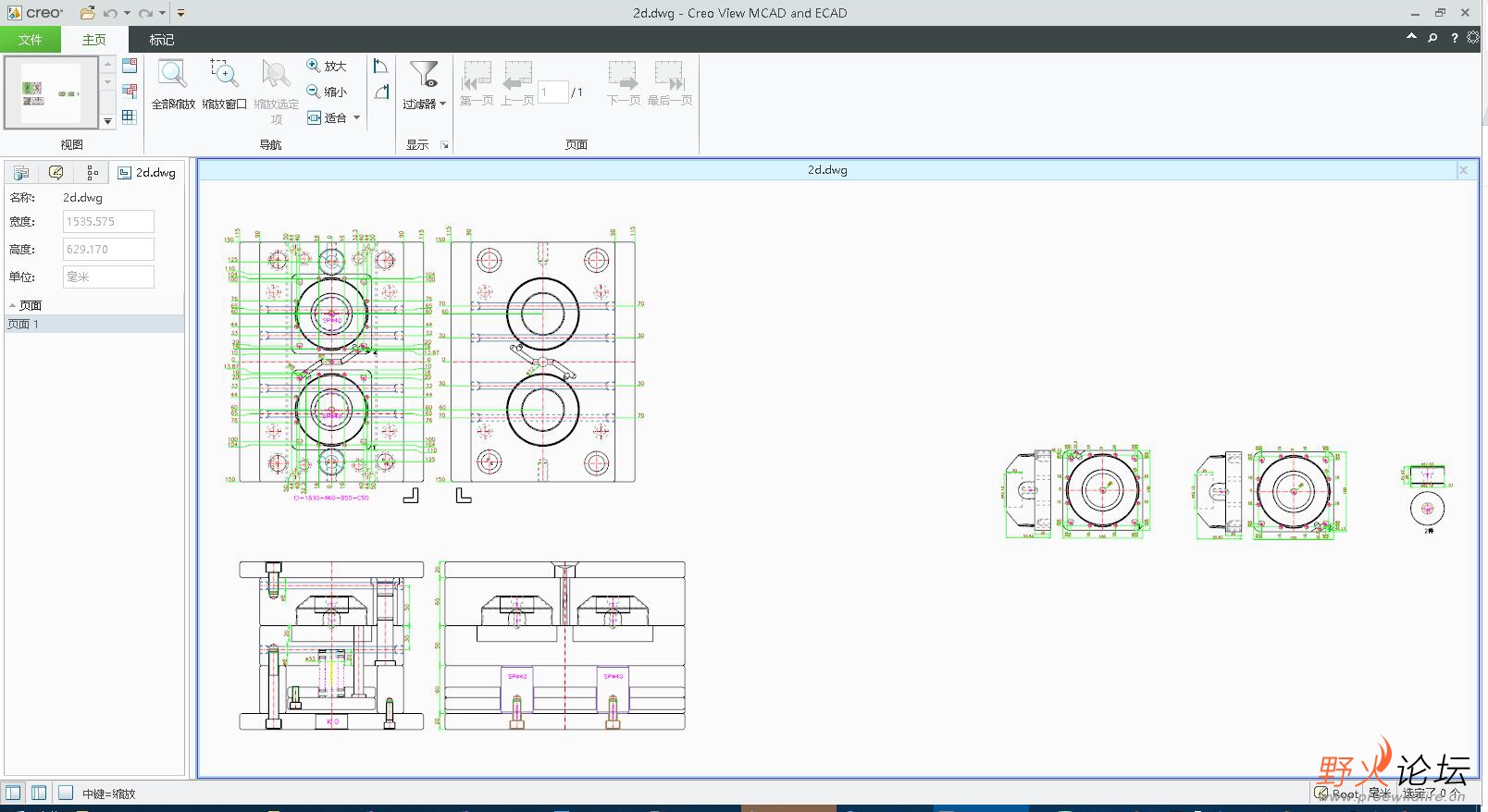Click the 放大 zoom in button
This screenshot has height=812, width=1488.
[x=326, y=67]
